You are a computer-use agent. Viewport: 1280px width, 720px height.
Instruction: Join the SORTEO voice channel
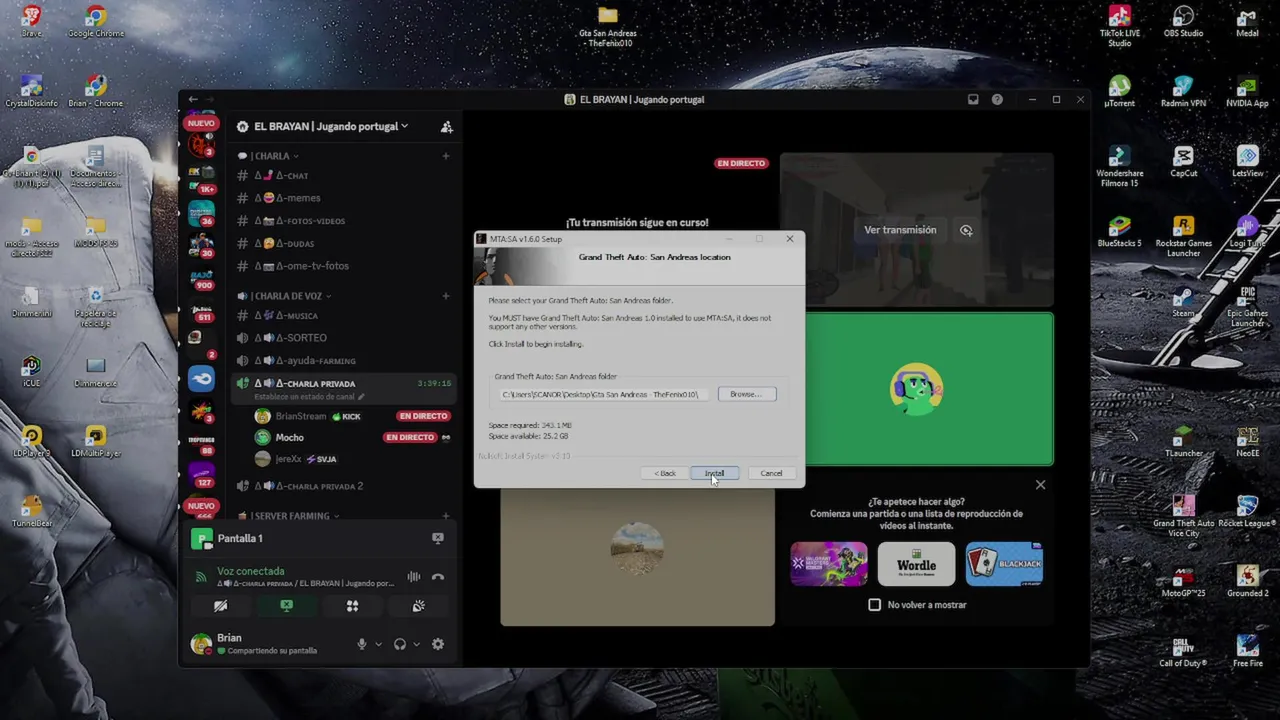[343, 338]
